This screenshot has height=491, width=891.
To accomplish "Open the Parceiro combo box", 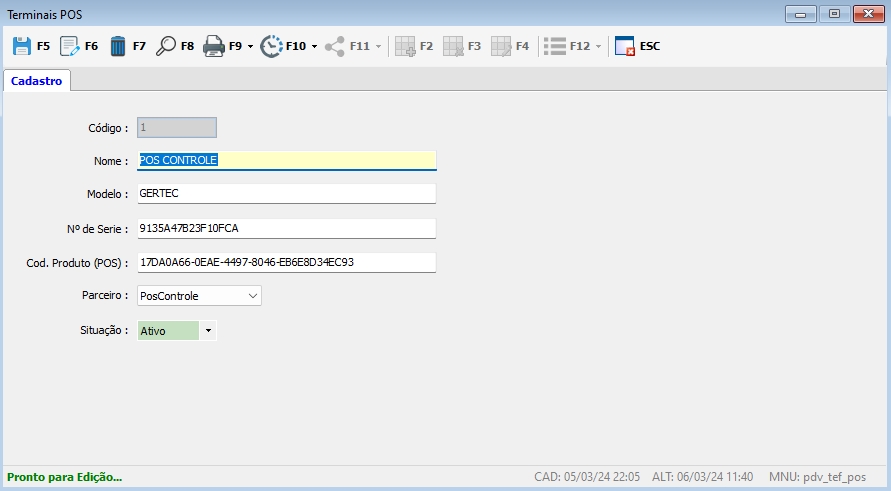I will 198,296.
